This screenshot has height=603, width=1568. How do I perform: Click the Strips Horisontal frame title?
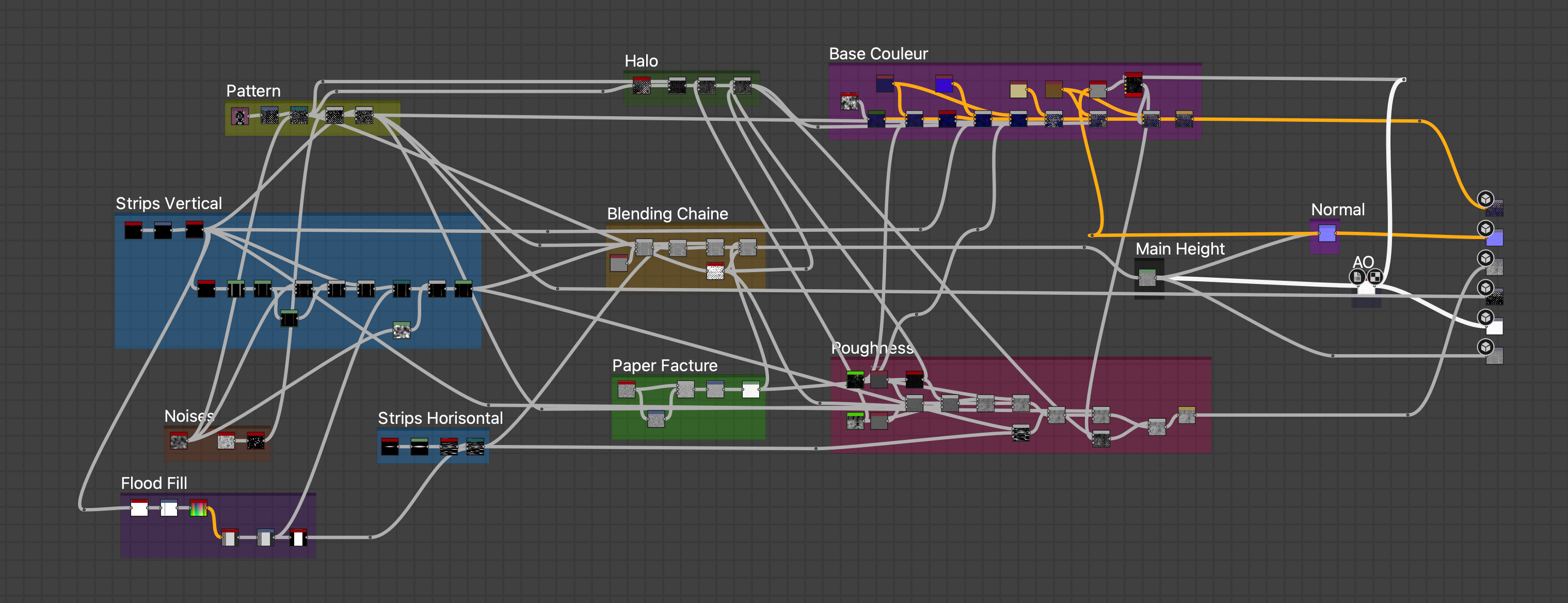tap(440, 418)
